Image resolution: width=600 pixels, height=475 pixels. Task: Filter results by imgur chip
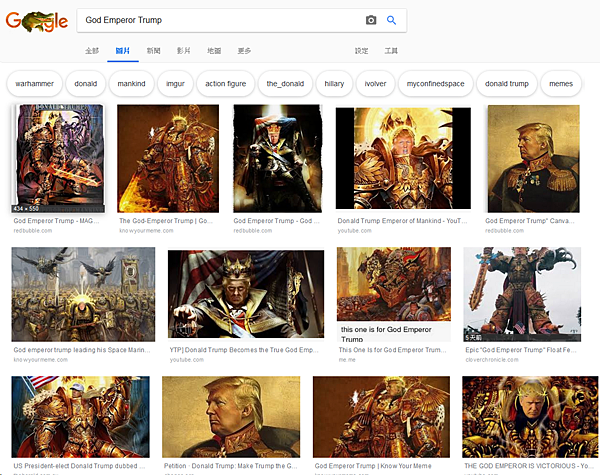point(175,83)
